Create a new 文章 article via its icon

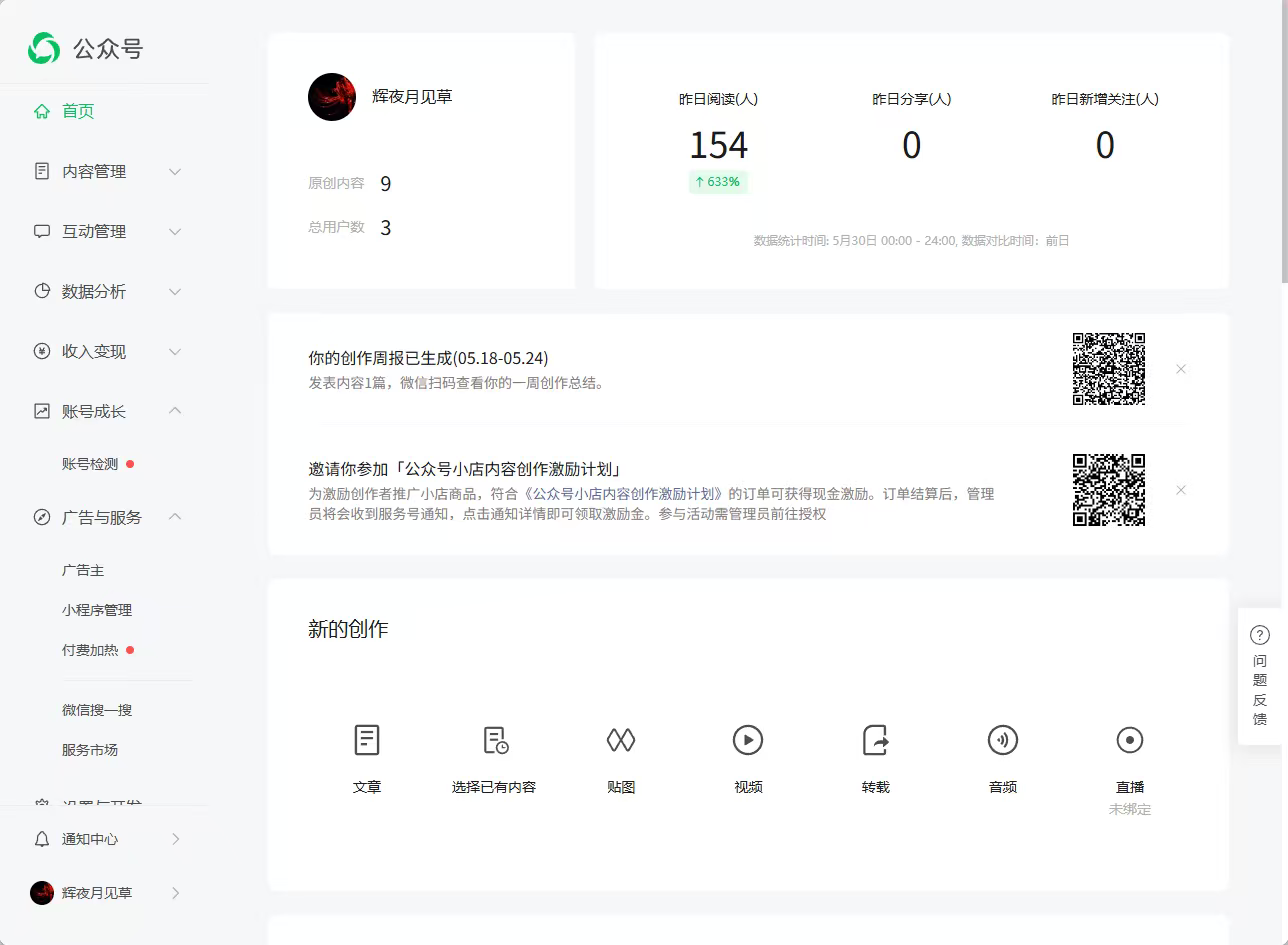click(367, 740)
